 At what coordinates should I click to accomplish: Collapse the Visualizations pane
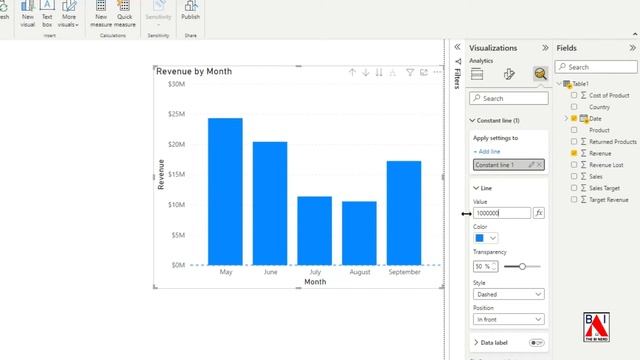coord(545,48)
